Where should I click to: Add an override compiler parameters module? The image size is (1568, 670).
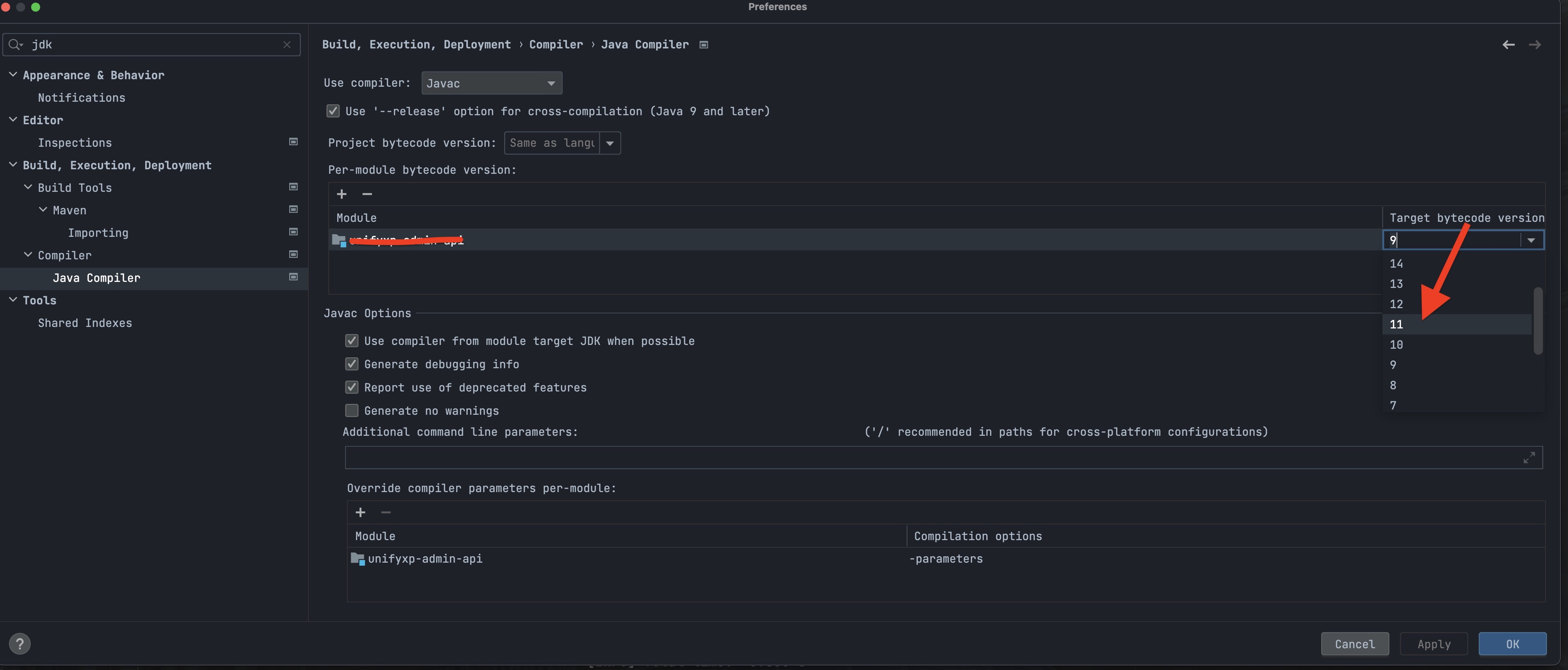point(360,512)
